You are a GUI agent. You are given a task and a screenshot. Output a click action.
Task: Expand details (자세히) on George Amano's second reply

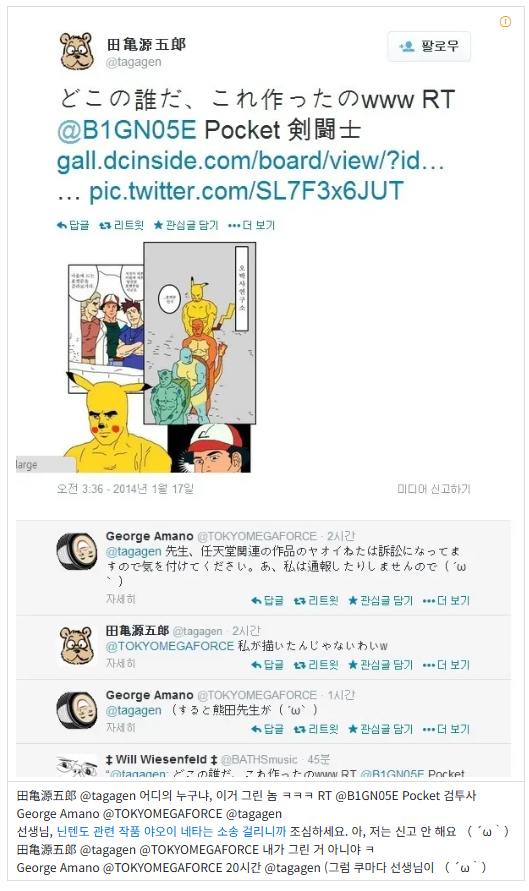pos(120,727)
